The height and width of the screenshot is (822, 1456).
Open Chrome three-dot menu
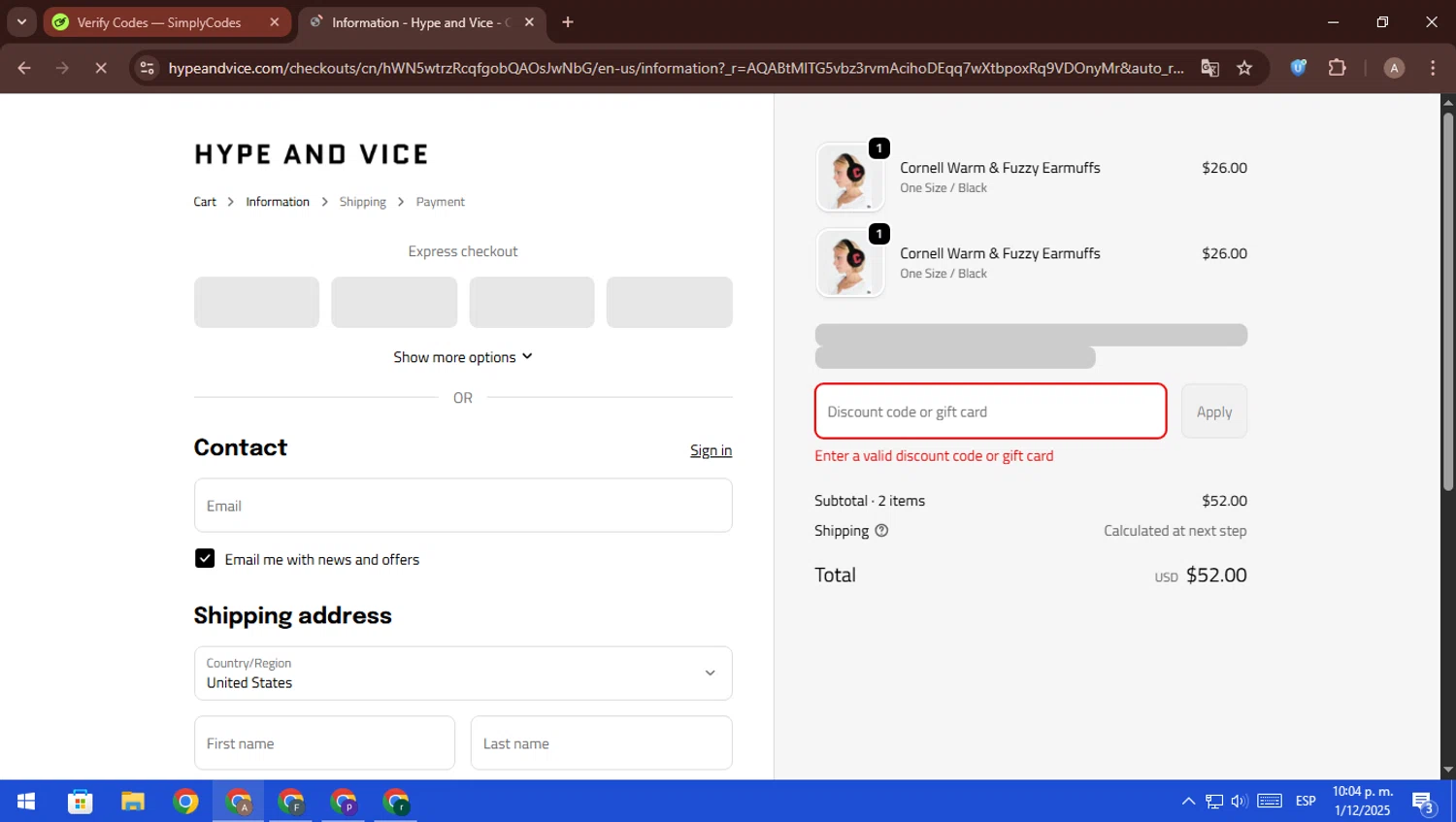pos(1433,68)
